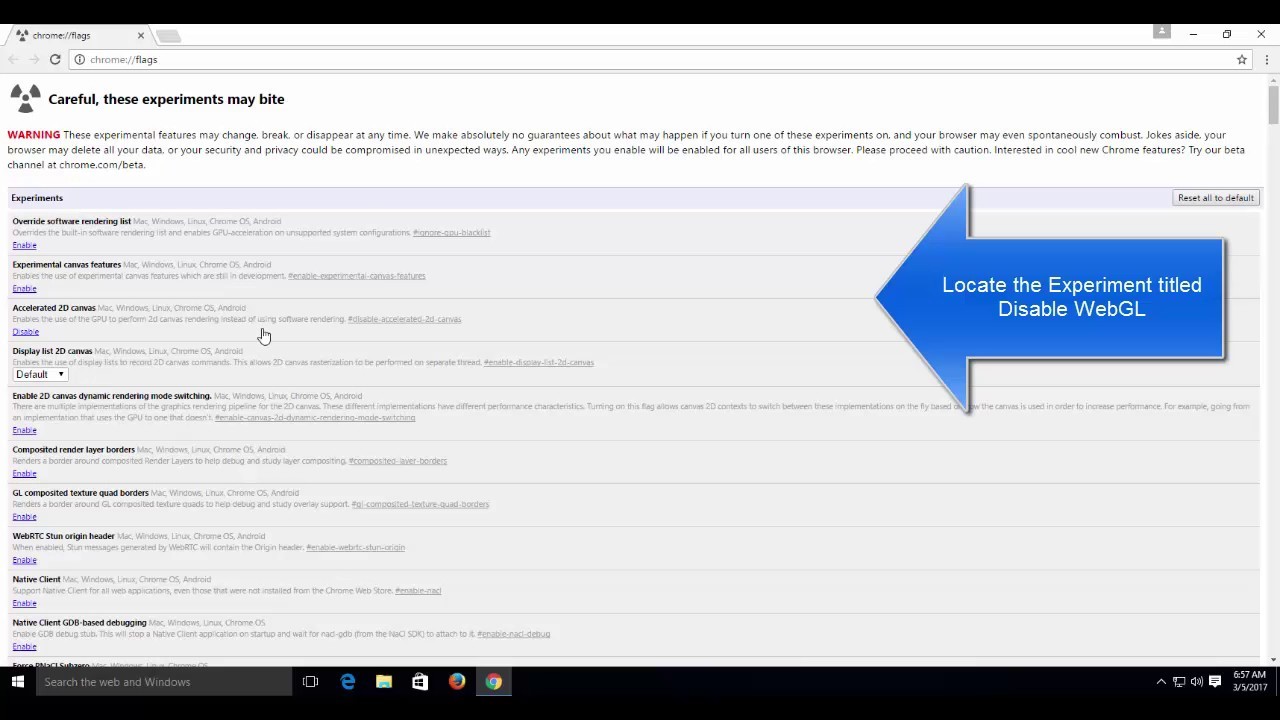1280x720 pixels.
Task: Launch Microsoft Edge from taskbar
Action: pyautogui.click(x=347, y=682)
